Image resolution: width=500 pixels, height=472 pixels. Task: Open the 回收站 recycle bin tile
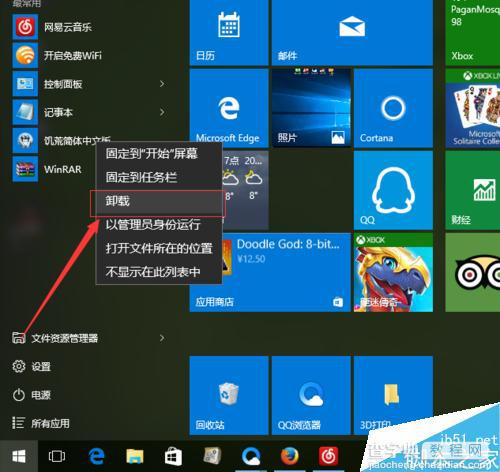pyautogui.click(x=229, y=395)
